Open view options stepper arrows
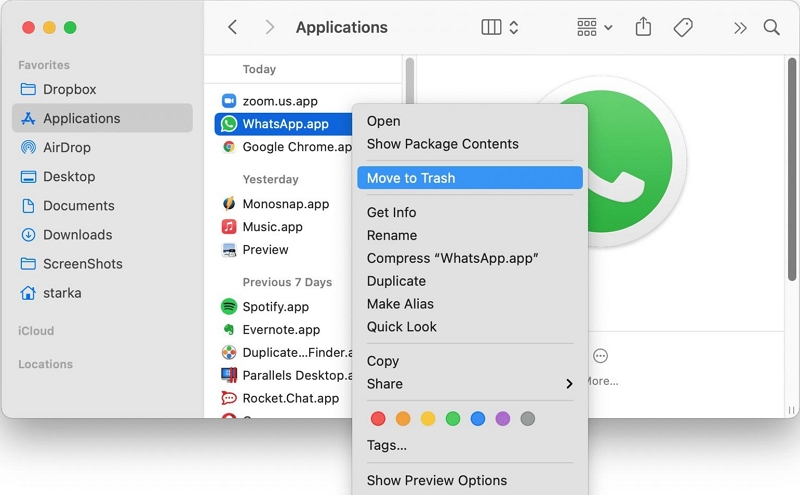Screen dimensions: 800x495 (514, 27)
